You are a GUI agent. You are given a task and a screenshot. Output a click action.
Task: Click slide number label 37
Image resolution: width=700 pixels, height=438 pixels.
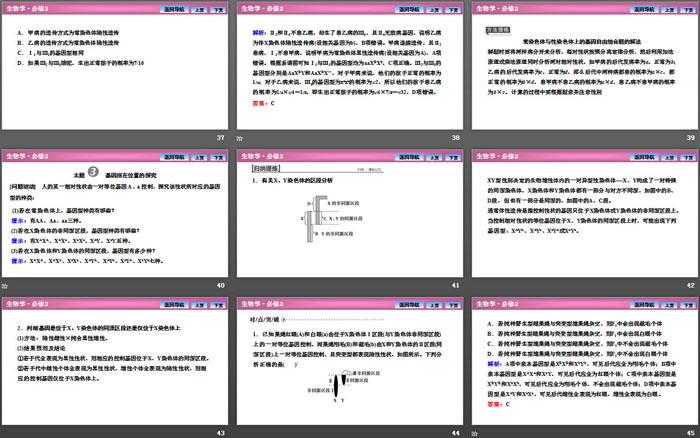[220, 139]
